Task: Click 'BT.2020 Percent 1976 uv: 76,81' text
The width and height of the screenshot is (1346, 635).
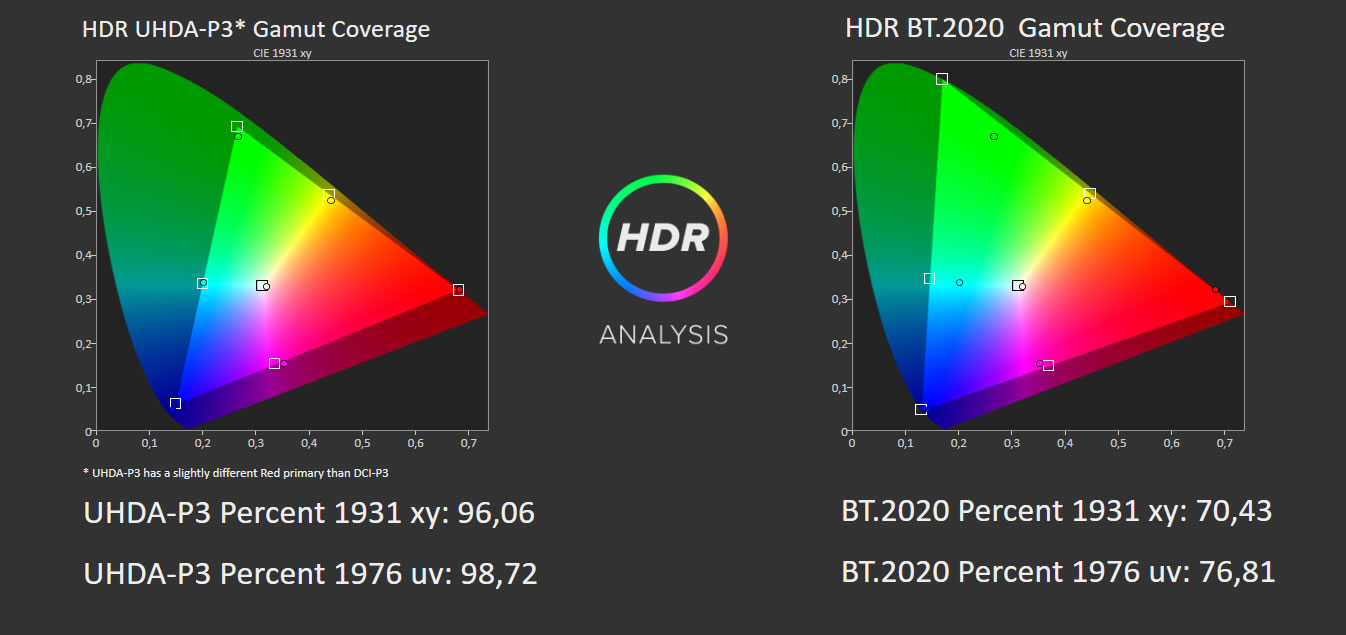Action: pos(1059,572)
